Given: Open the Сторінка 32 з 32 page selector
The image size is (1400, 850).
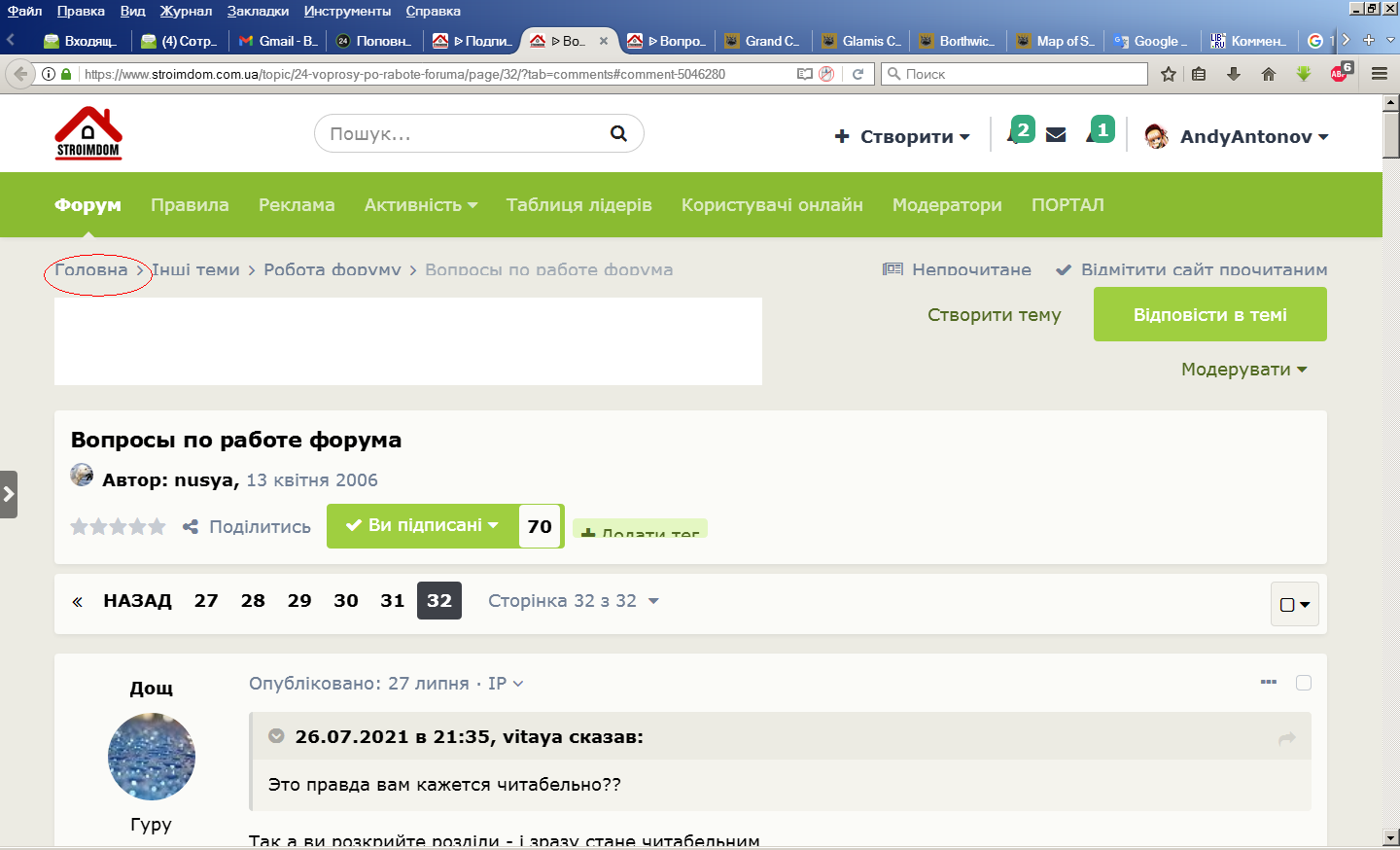Looking at the screenshot, I should pos(574,601).
